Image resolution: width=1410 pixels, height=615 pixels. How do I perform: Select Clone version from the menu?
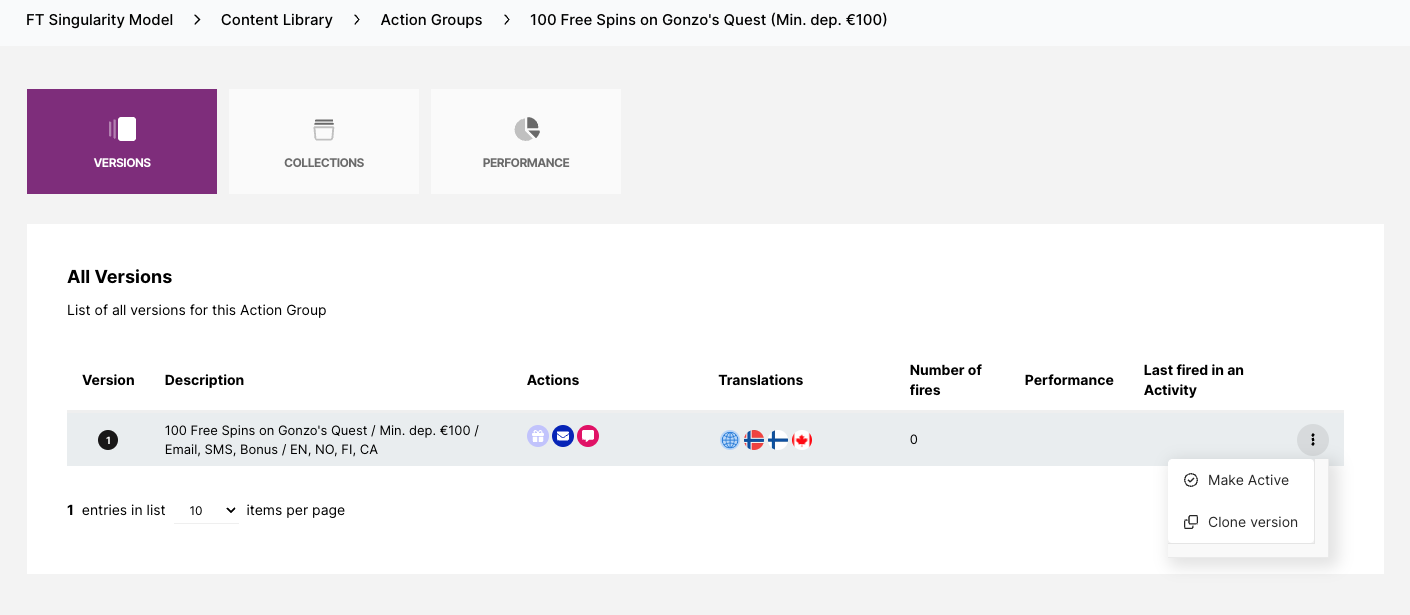[1252, 522]
